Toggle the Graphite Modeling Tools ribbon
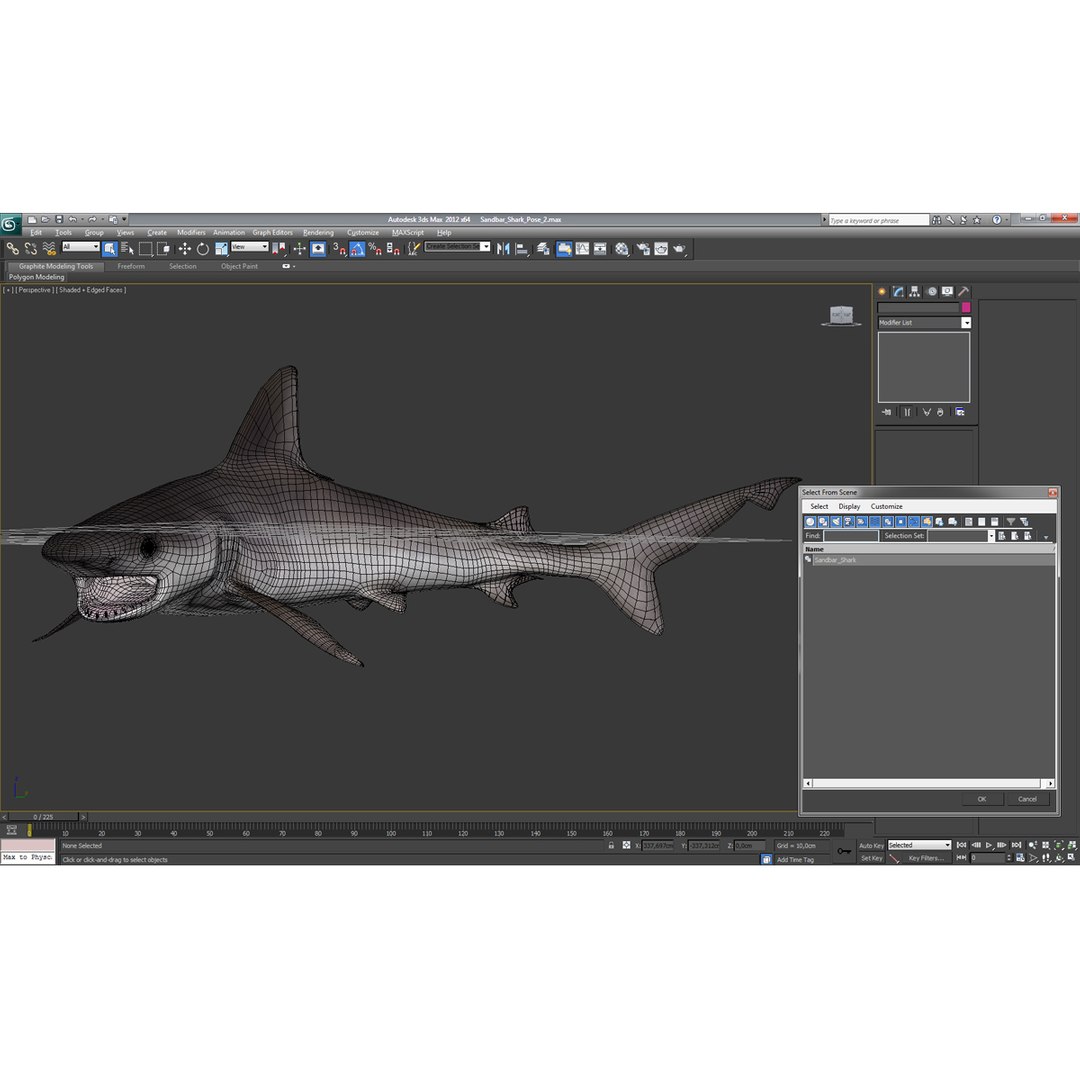This screenshot has width=1080, height=1080. pyautogui.click(x=564, y=249)
